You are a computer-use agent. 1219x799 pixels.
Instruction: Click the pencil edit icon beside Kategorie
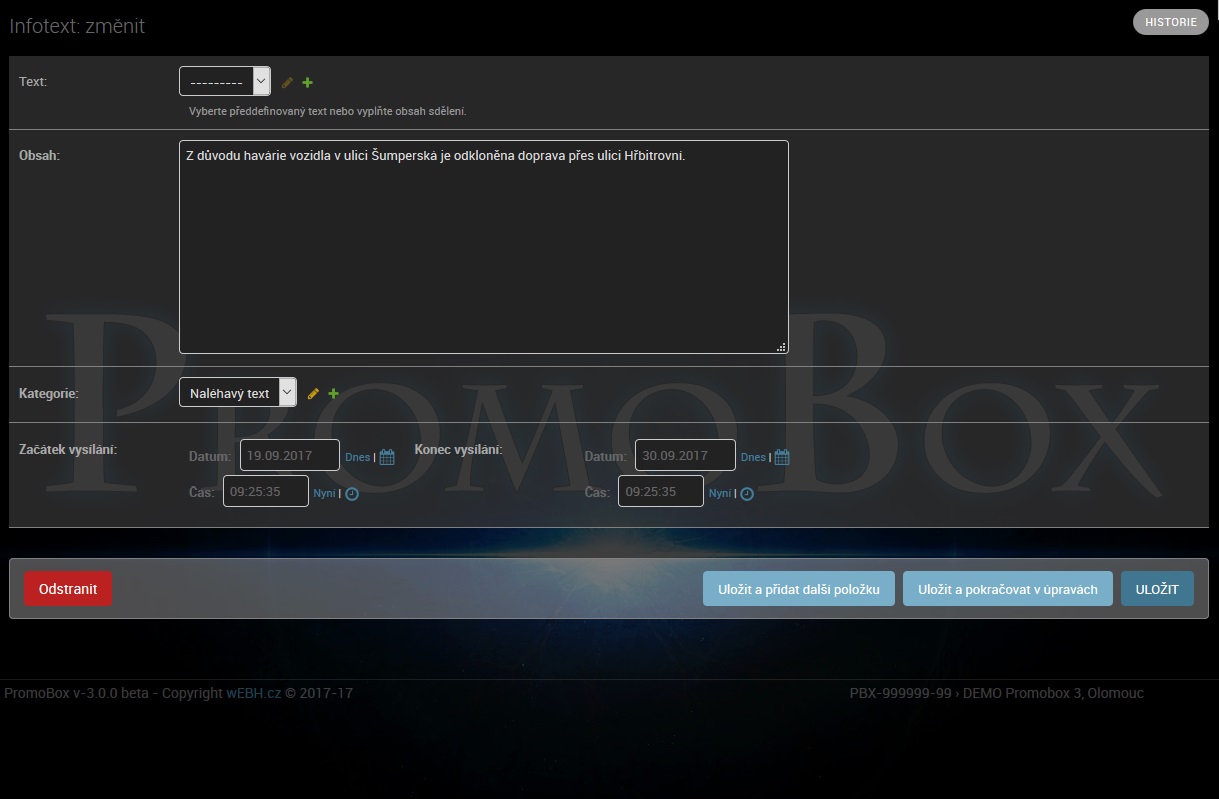tap(313, 394)
